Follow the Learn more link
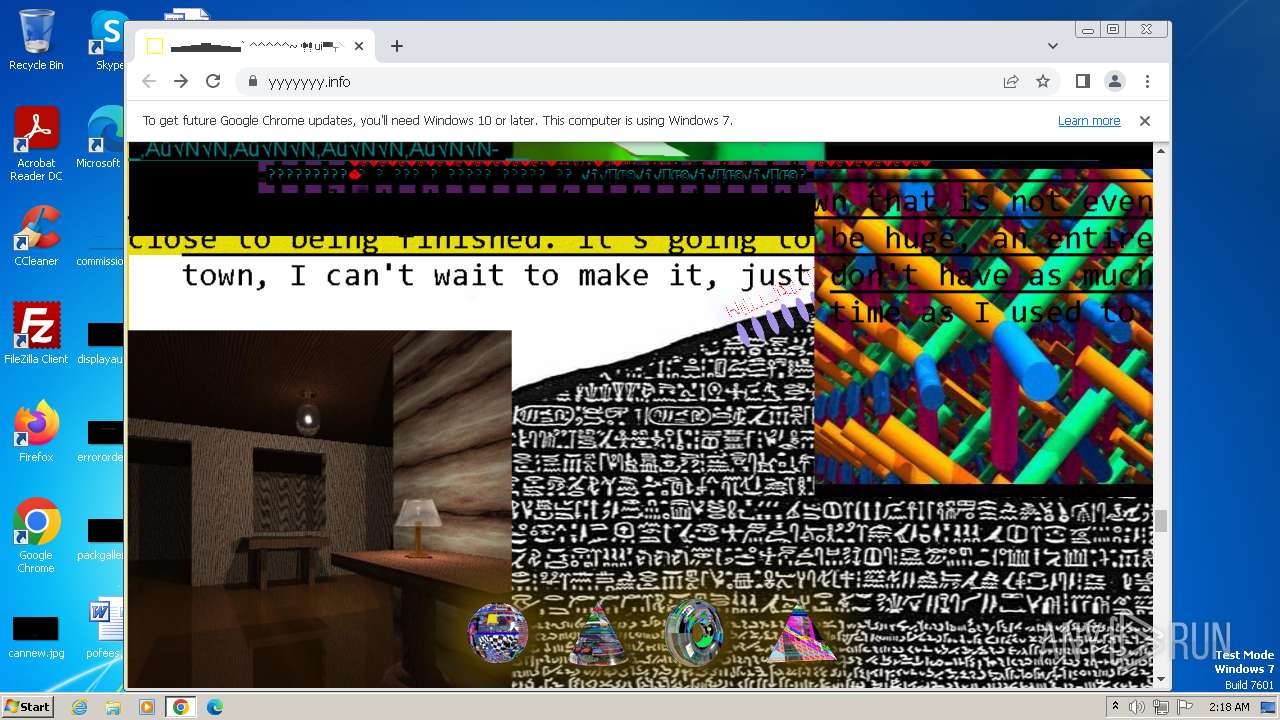Viewport: 1280px width, 720px height. [x=1089, y=121]
